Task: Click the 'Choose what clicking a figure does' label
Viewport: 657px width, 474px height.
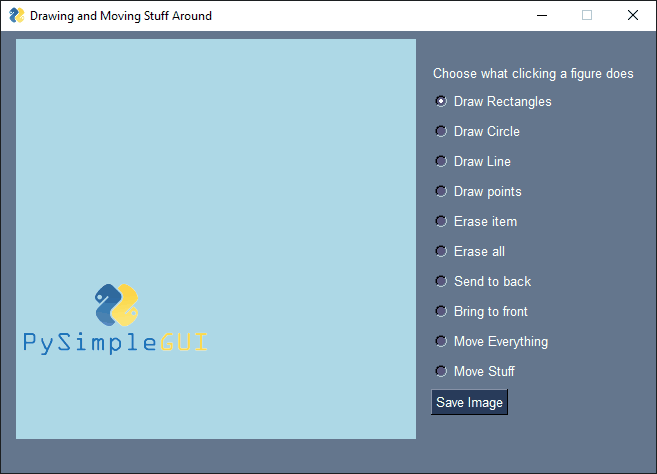Action: [533, 73]
